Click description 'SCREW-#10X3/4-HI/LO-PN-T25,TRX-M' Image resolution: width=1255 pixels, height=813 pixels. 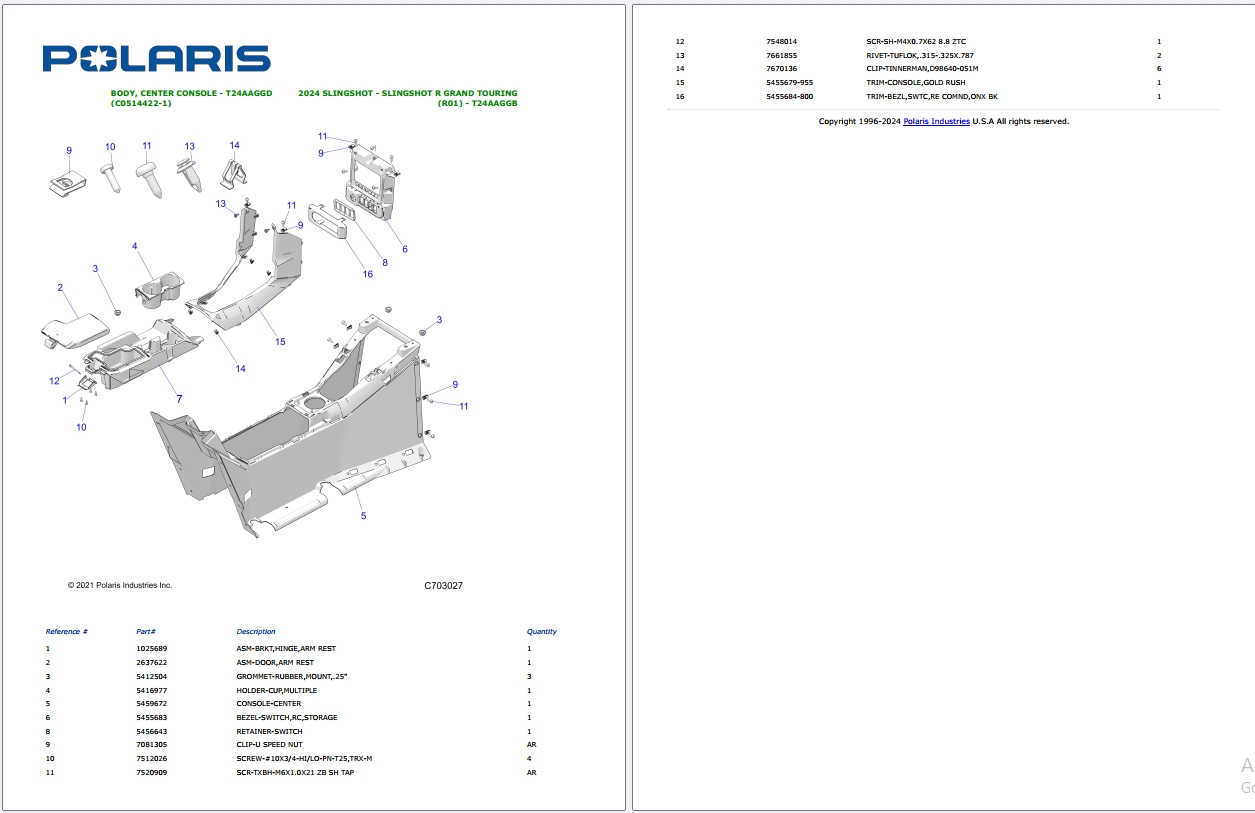click(x=304, y=758)
